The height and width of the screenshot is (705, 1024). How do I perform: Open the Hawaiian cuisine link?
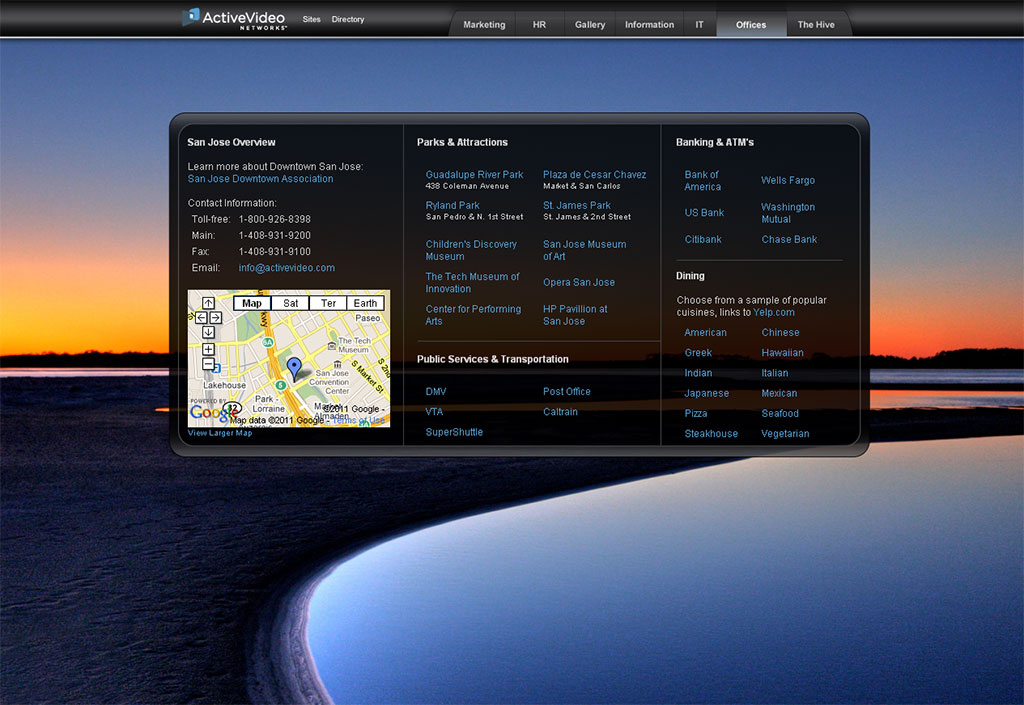pos(782,352)
